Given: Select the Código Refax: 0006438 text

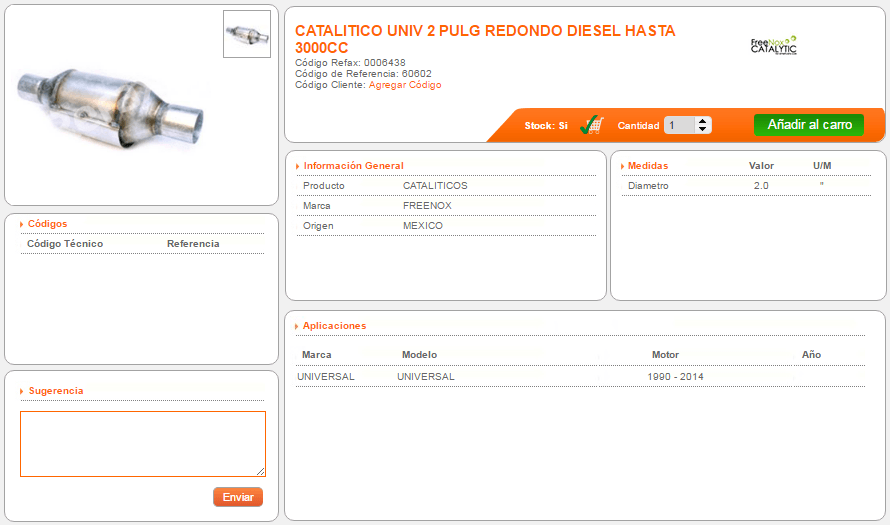Looking at the screenshot, I should click(x=350, y=63).
